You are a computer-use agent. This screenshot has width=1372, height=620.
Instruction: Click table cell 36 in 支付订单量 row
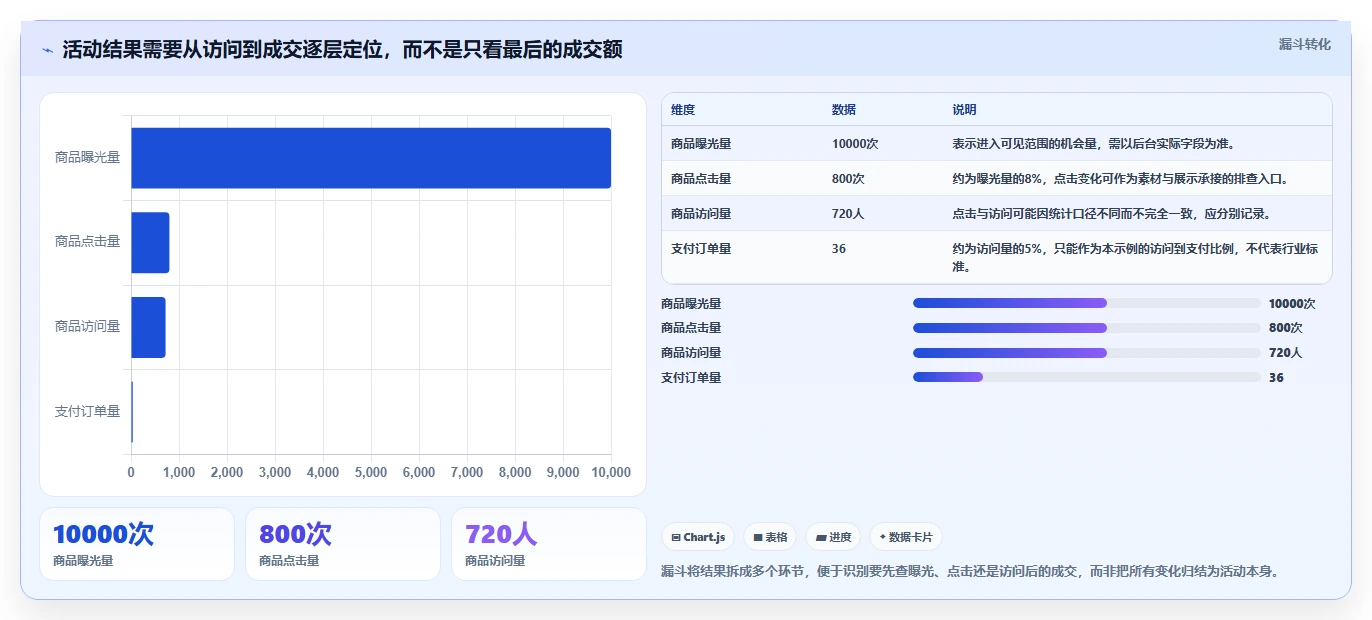(x=839, y=249)
